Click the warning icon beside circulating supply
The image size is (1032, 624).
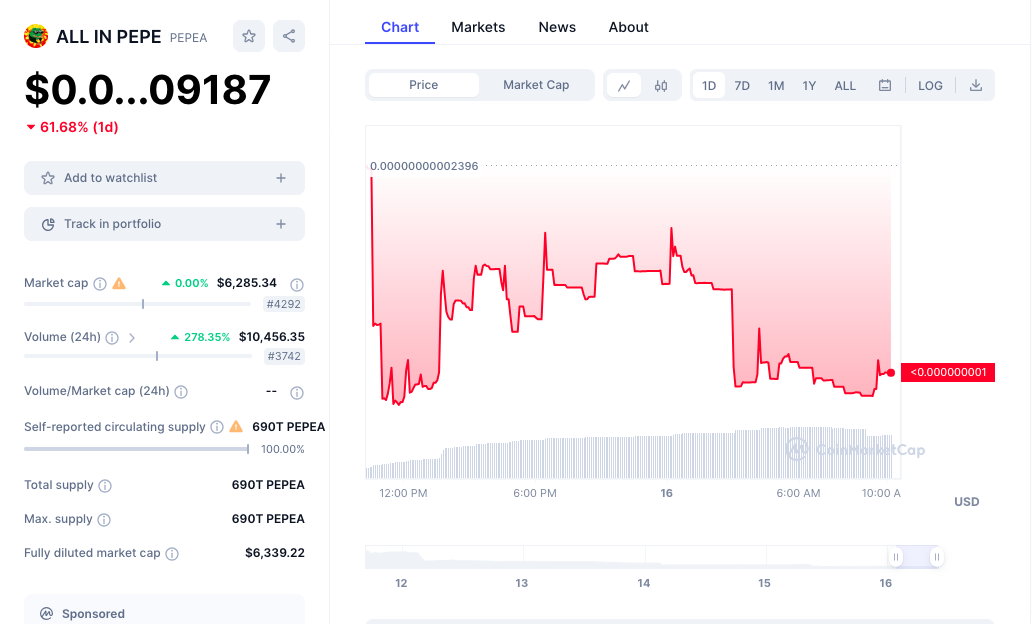point(236,427)
